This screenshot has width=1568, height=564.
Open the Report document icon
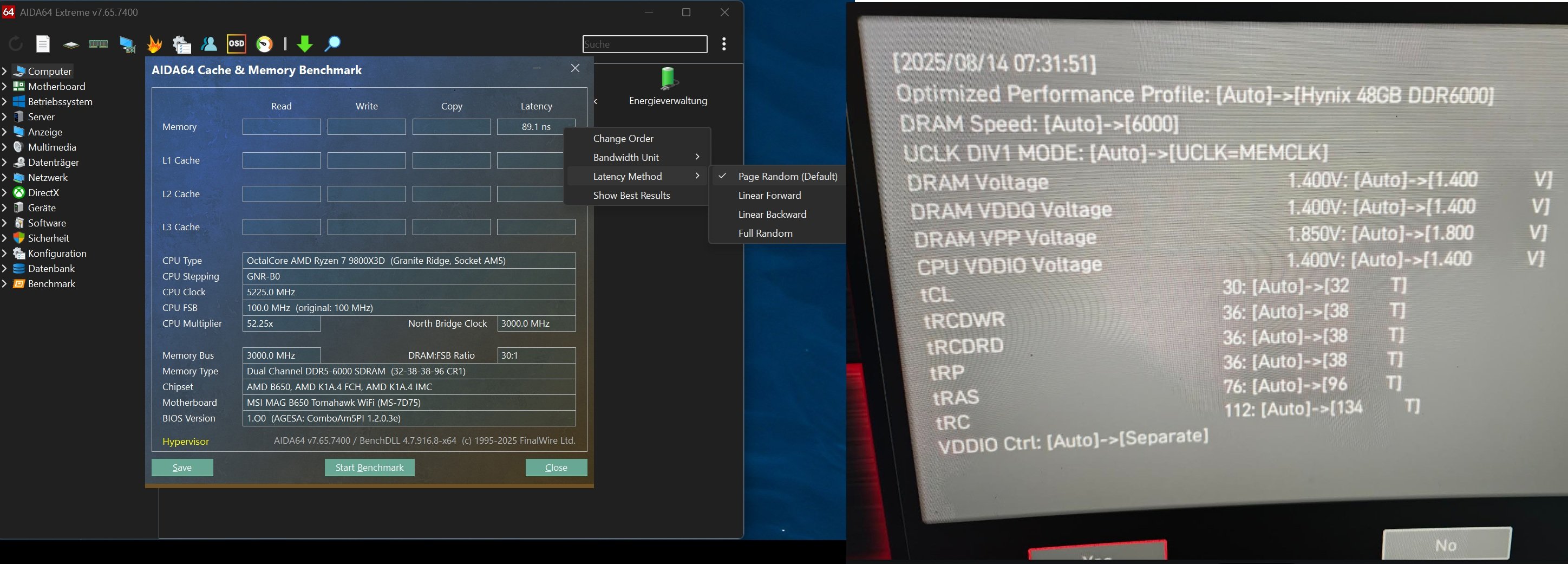point(43,44)
